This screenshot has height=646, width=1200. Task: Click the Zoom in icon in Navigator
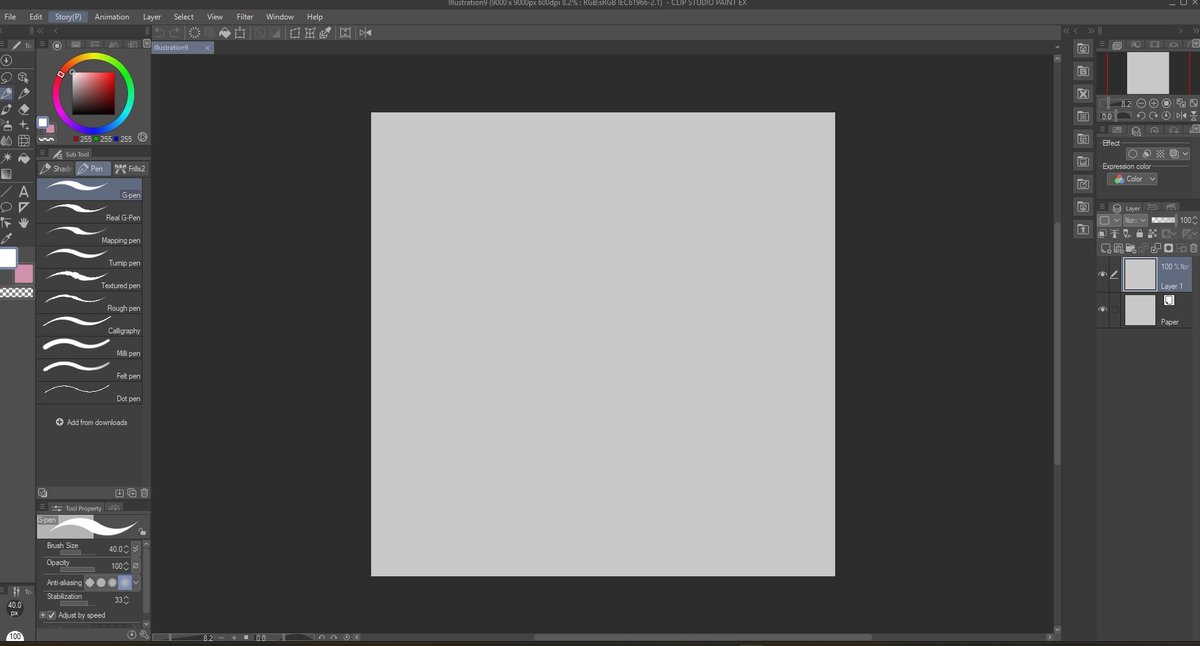(1153, 104)
